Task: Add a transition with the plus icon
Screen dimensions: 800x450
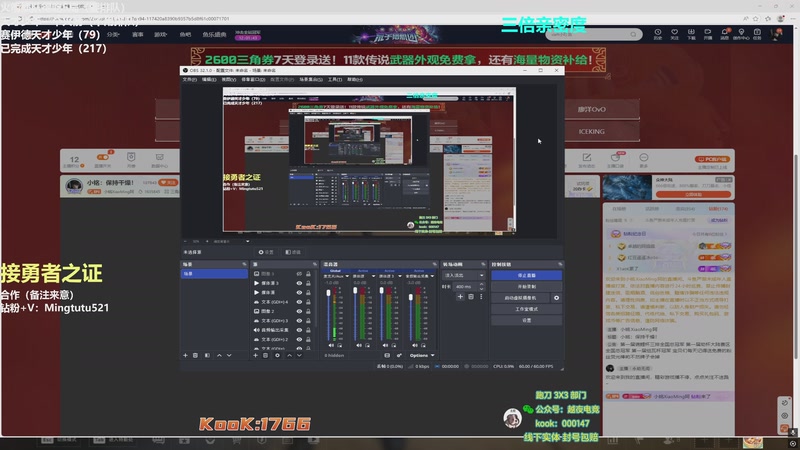Action: [460, 296]
